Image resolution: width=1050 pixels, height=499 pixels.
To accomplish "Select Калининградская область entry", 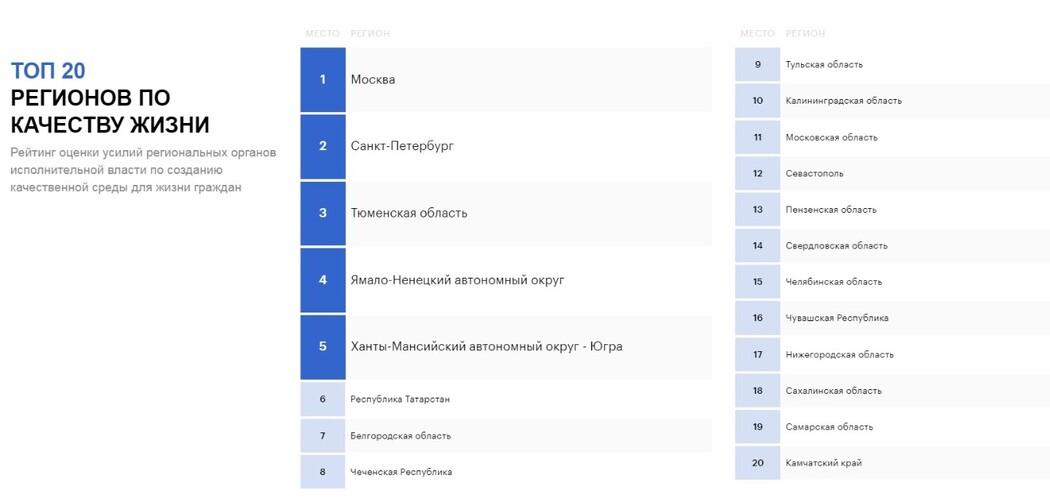I will tap(892, 101).
